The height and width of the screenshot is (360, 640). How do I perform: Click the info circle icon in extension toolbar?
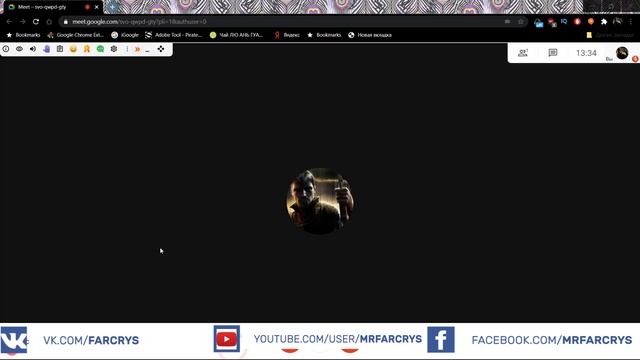(x=6, y=49)
